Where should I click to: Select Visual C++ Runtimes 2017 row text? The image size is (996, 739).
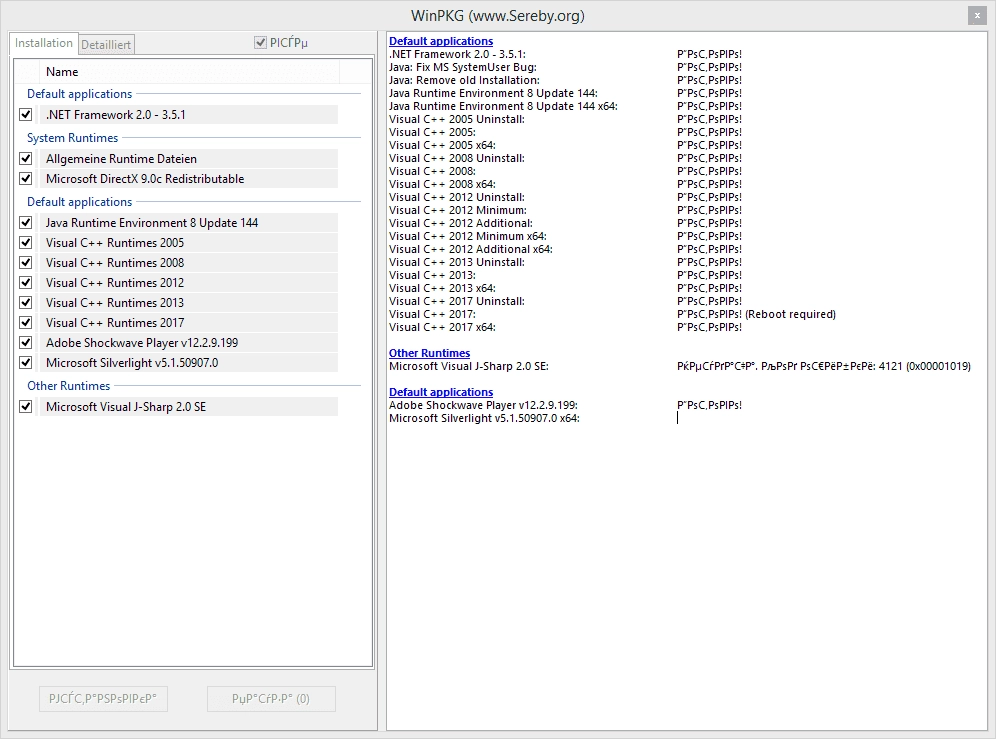point(115,323)
